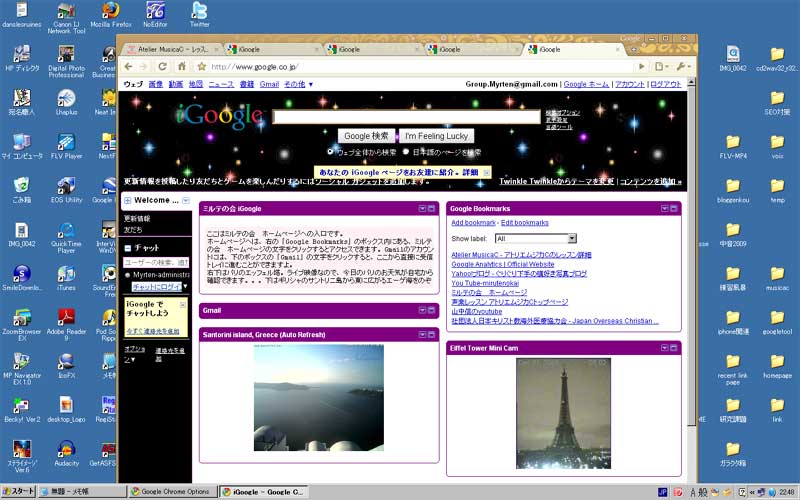The width and height of the screenshot is (800, 500).
Task: Open the SEO対策 desktop folder
Action: coord(777,103)
